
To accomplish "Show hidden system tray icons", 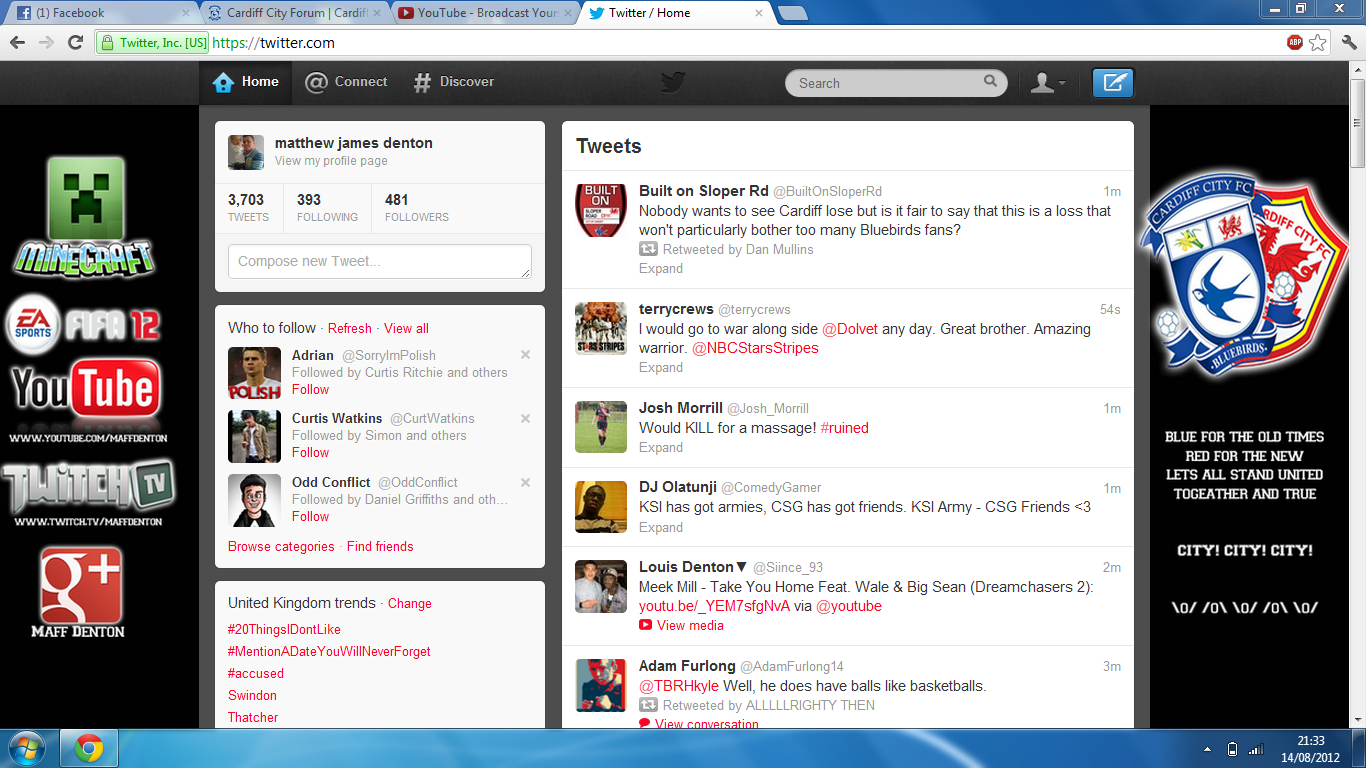I will pos(1206,748).
